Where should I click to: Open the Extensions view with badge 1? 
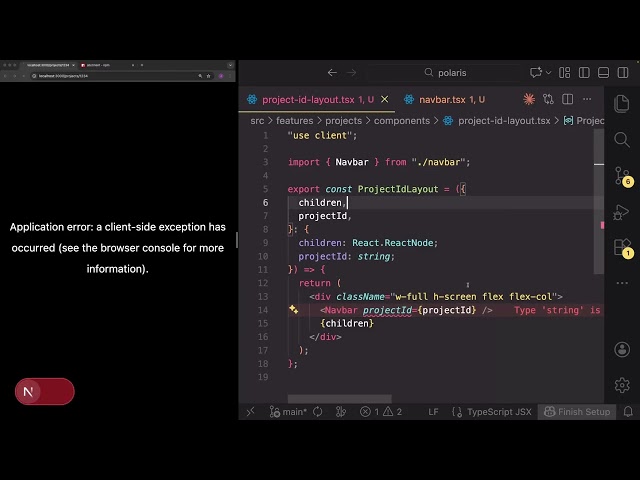[623, 248]
